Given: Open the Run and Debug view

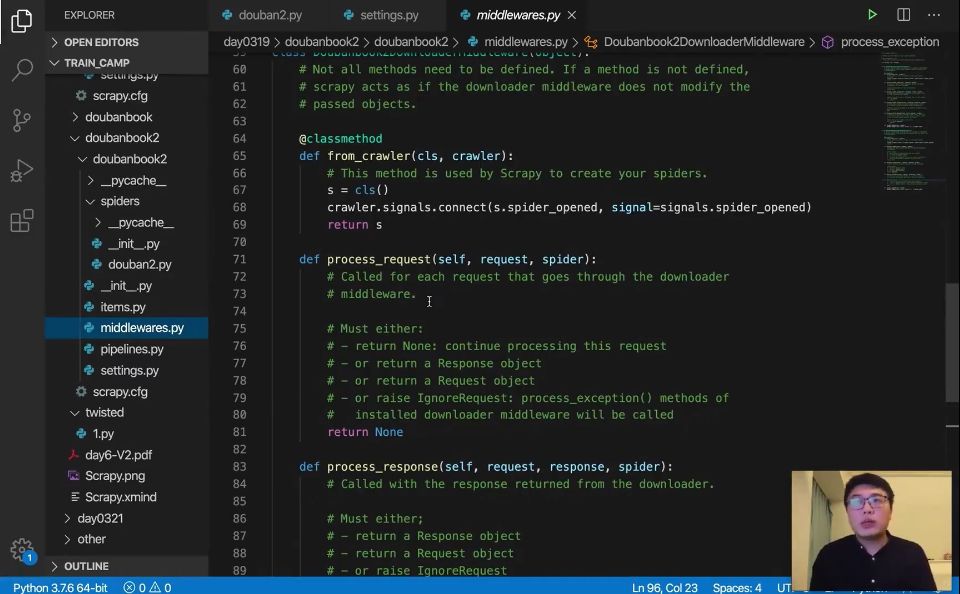Looking at the screenshot, I should coord(22,170).
